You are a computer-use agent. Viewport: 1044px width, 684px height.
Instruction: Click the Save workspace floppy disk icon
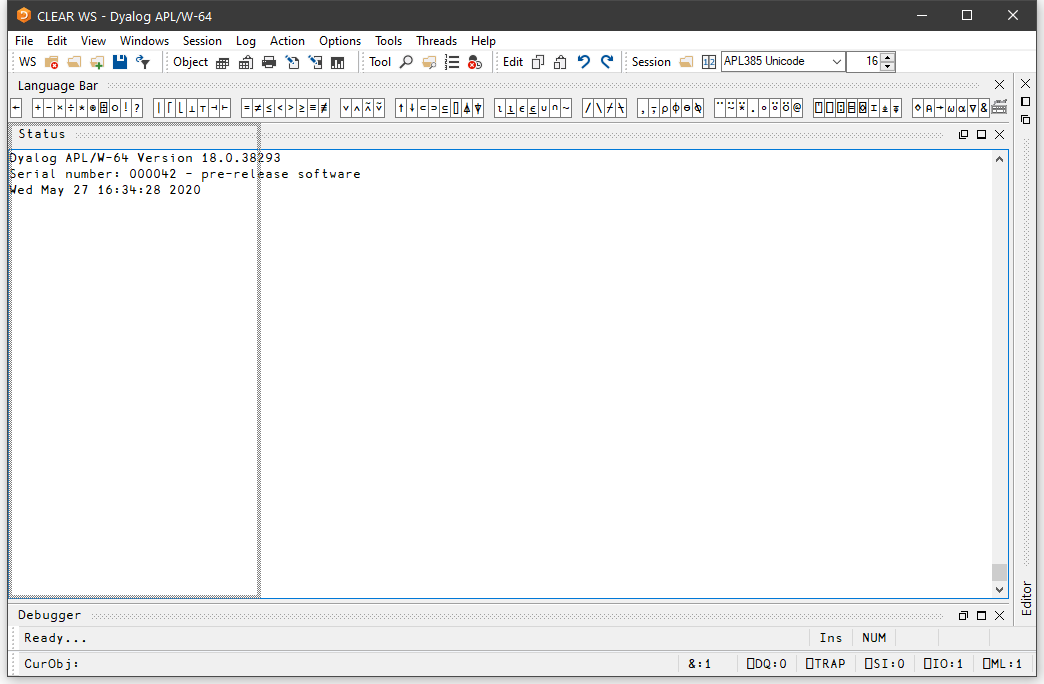point(120,62)
